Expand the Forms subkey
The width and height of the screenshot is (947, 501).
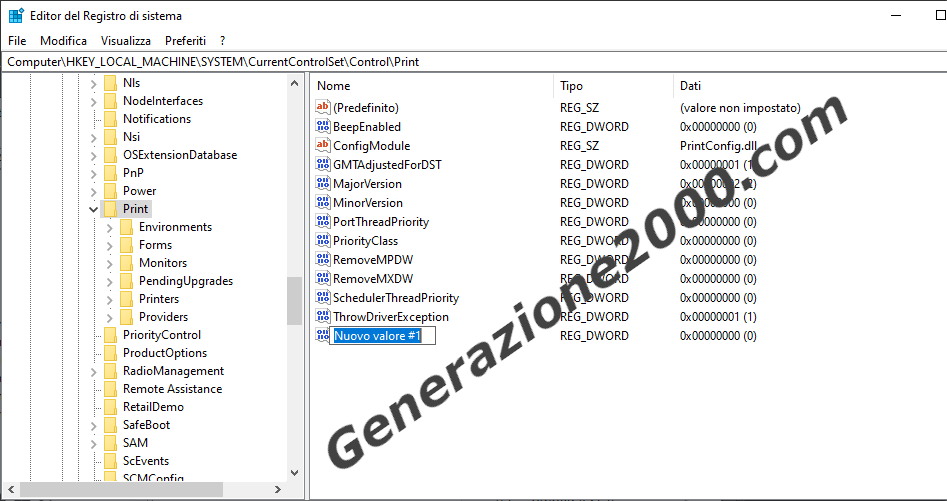click(x=109, y=245)
